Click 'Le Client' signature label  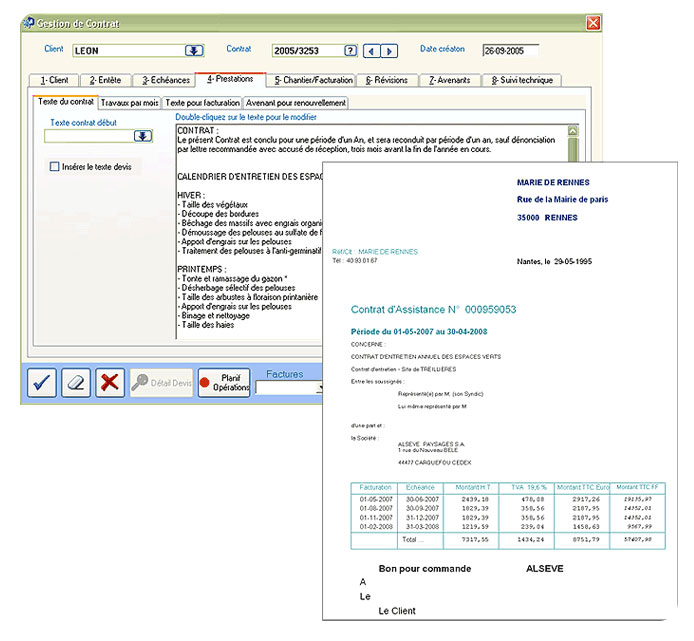click(x=397, y=611)
